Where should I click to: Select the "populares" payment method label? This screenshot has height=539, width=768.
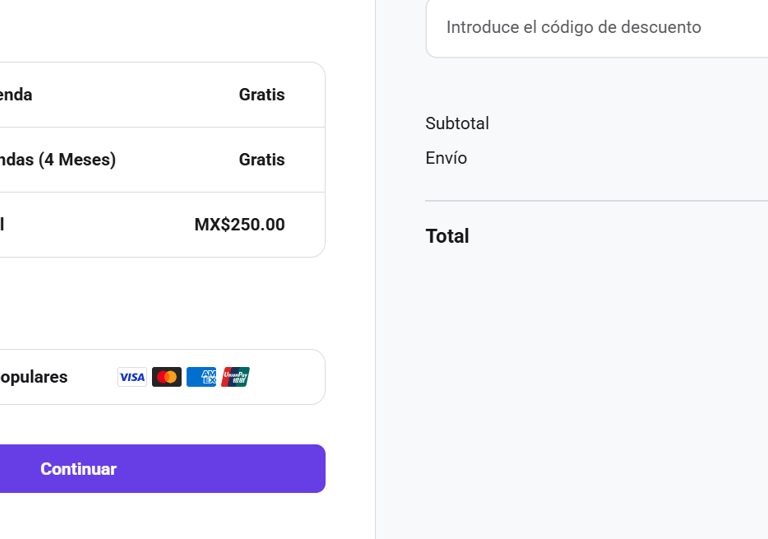[x=34, y=377]
